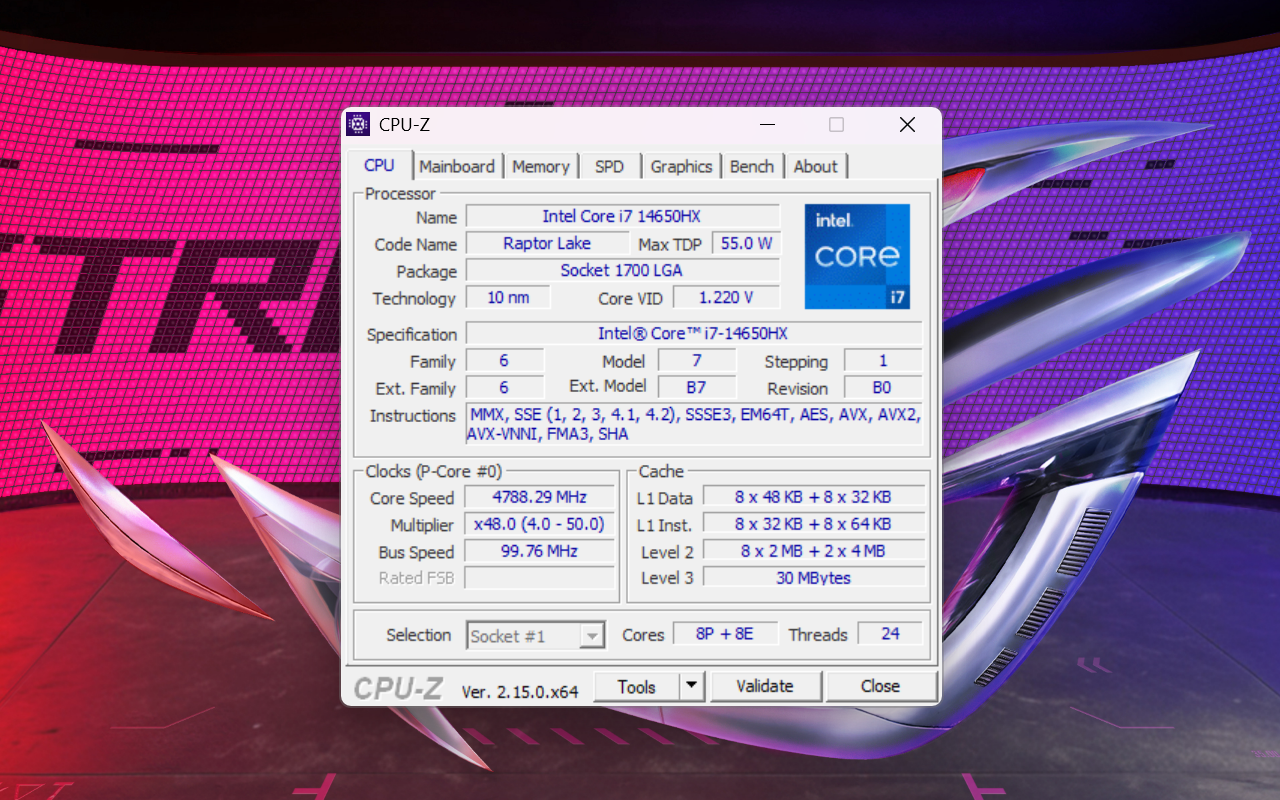Click the empty Rated FSB field
The height and width of the screenshot is (800, 1280).
pyautogui.click(x=540, y=578)
